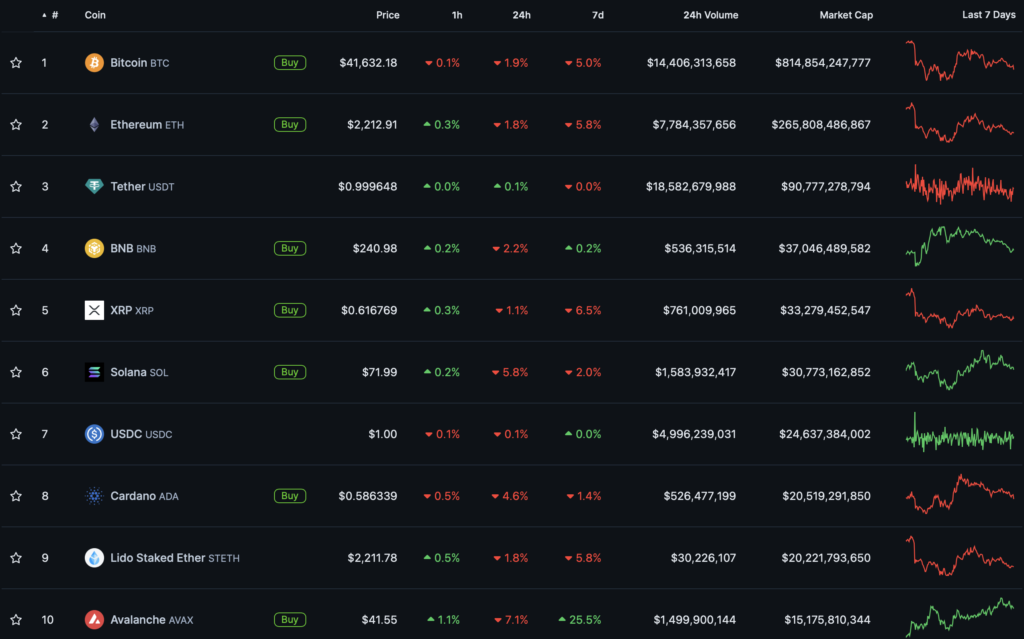Click the Tether USDT logo icon
Image resolution: width=1024 pixels, height=639 pixels.
(94, 187)
